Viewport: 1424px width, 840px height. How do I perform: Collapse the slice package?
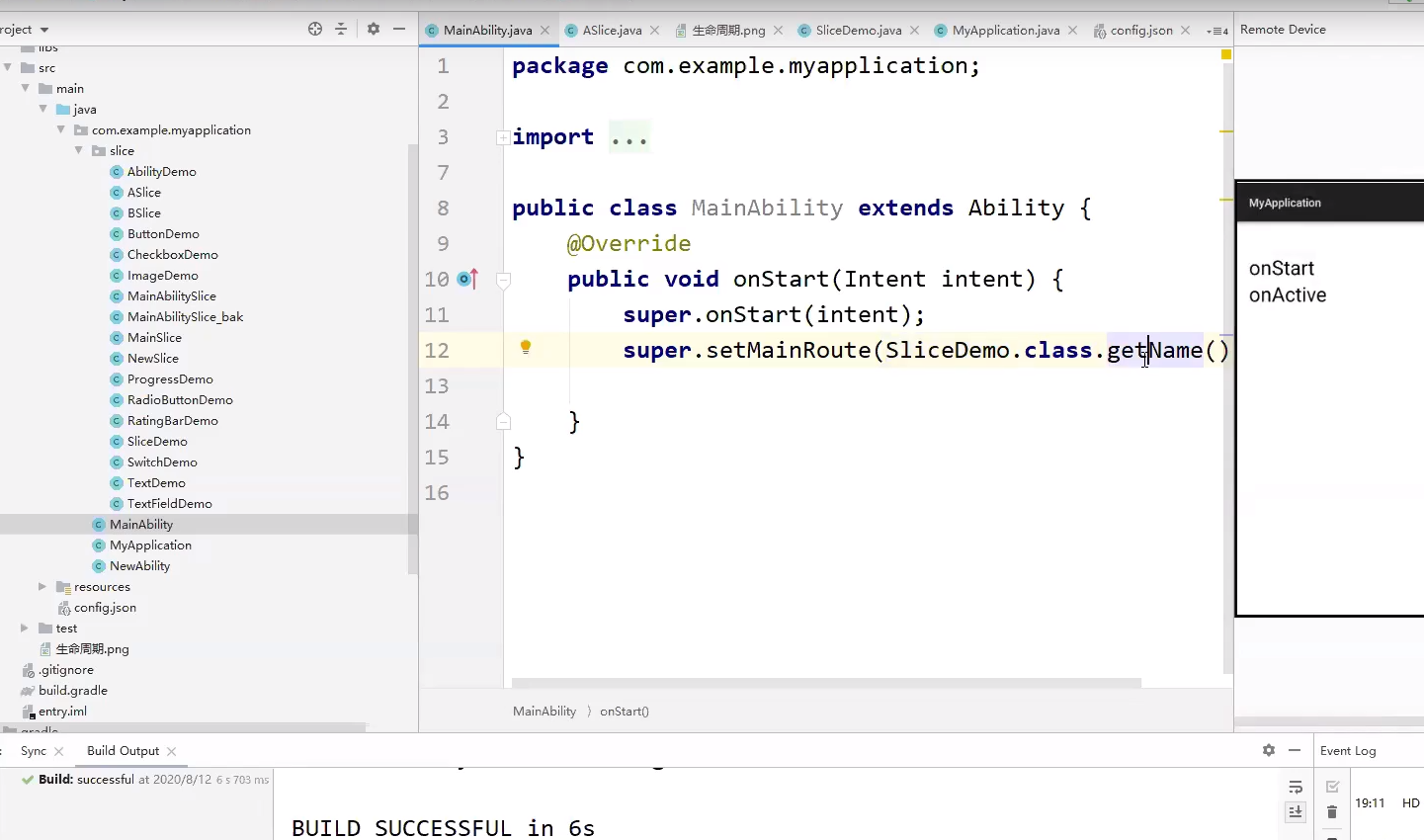(79, 150)
